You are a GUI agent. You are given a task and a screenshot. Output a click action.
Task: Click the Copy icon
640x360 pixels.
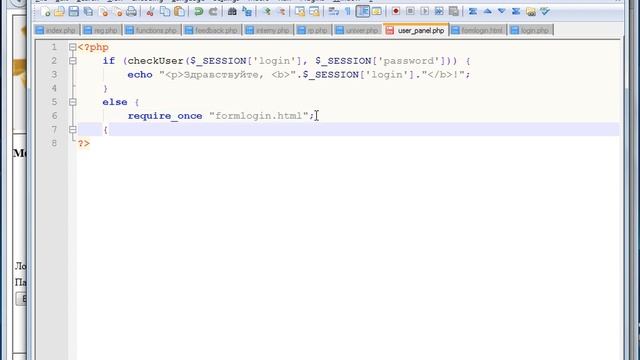[165, 11]
